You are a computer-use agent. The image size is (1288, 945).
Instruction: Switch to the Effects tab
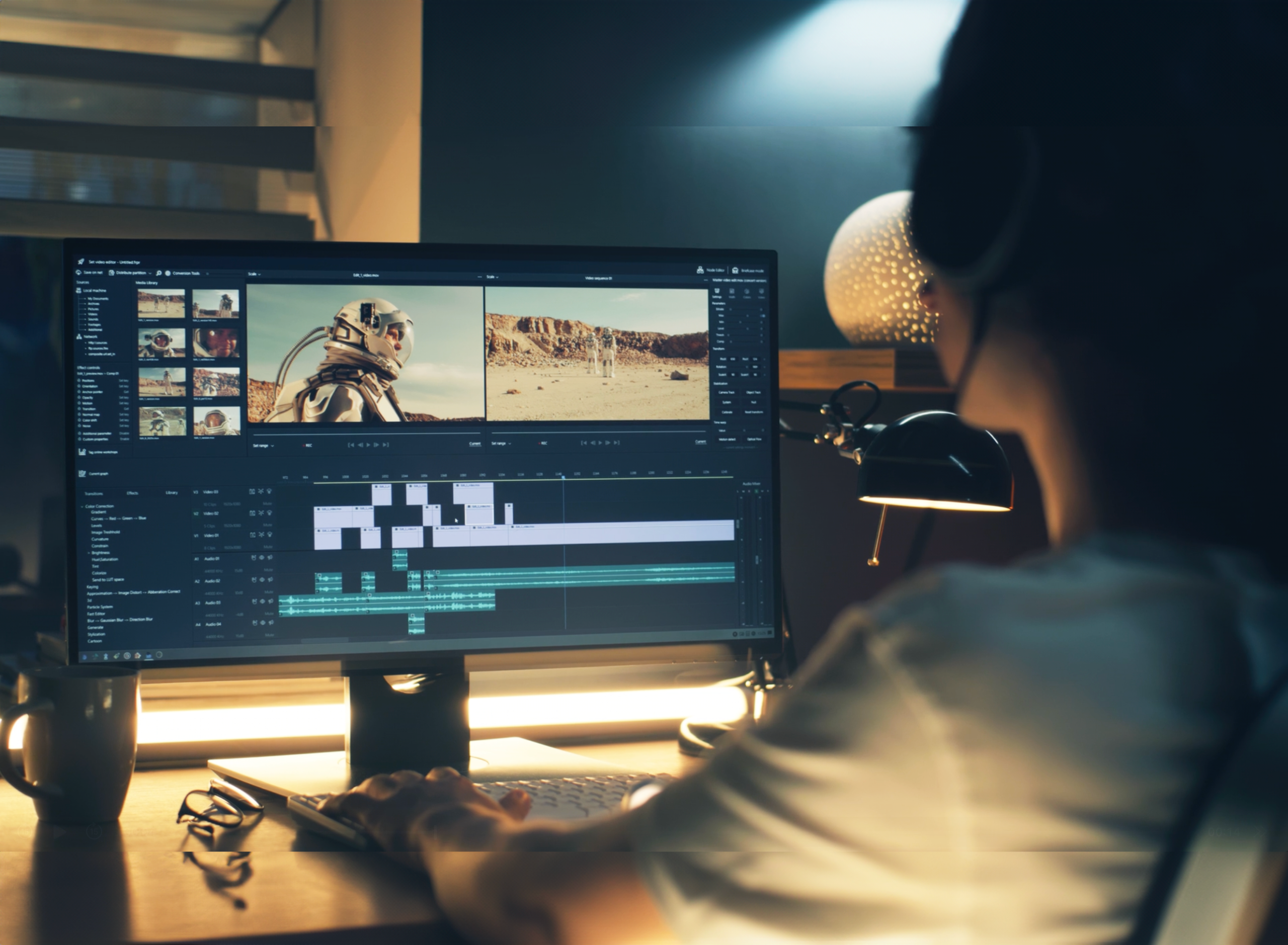[x=132, y=493]
